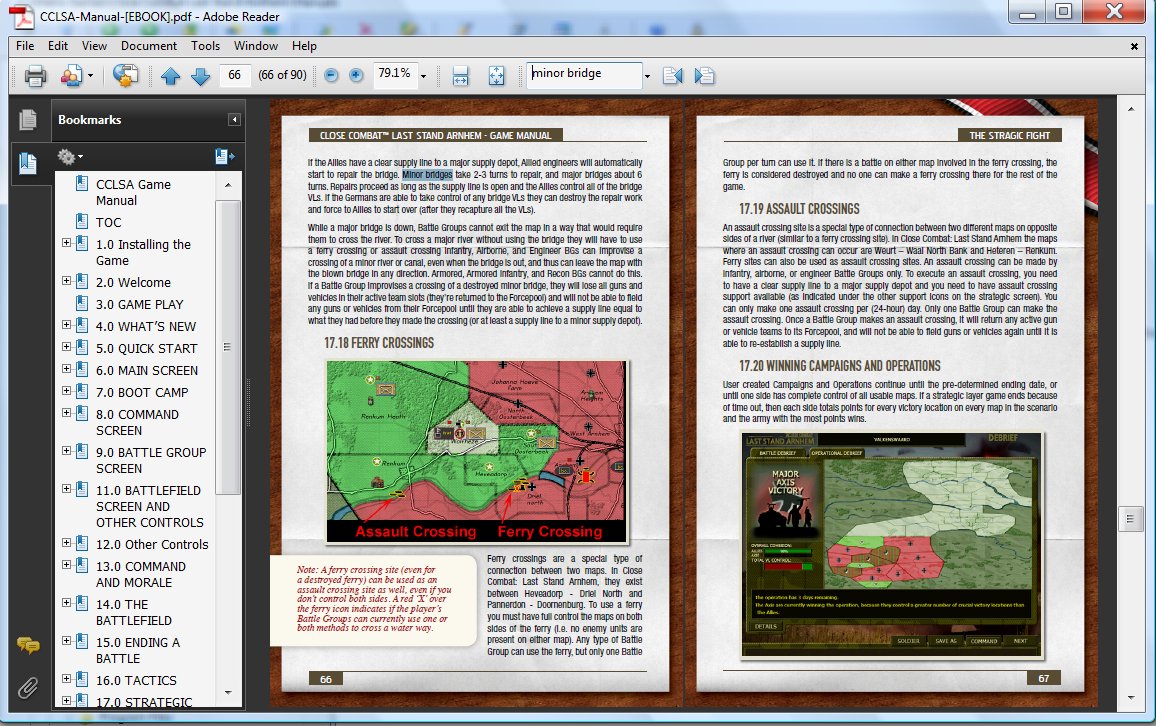Click the ferry crossings map image

pyautogui.click(x=476, y=452)
